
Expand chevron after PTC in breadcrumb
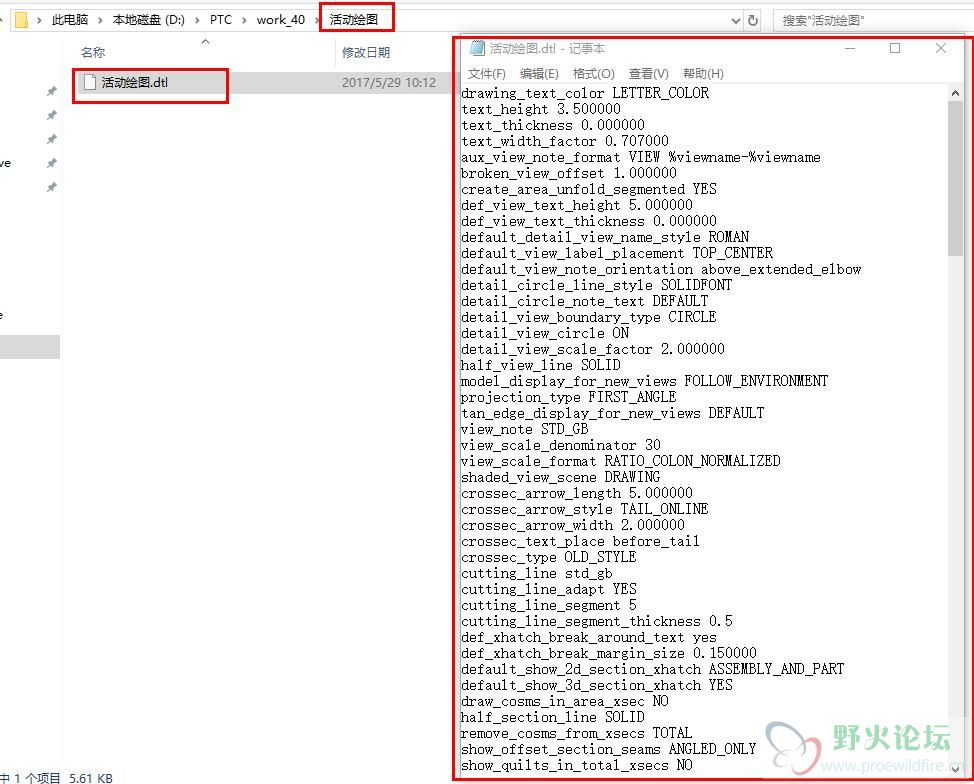244,21
